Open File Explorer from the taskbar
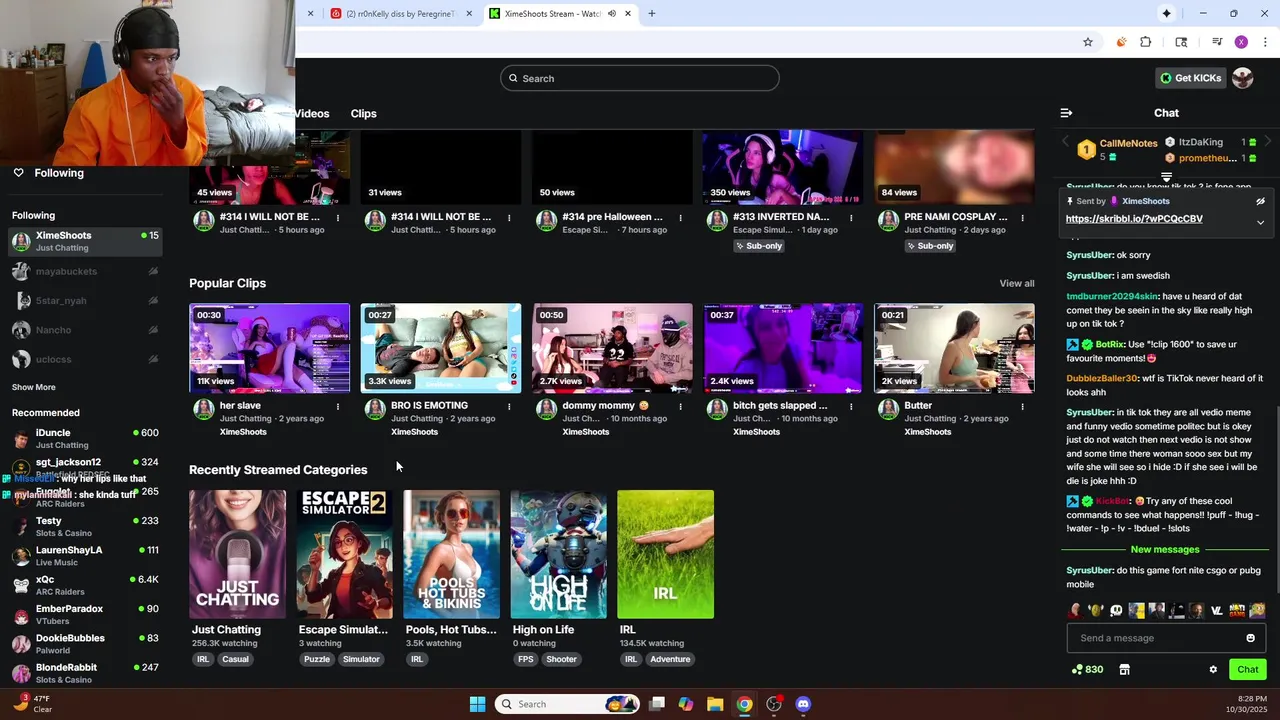The image size is (1280, 720). point(715,704)
